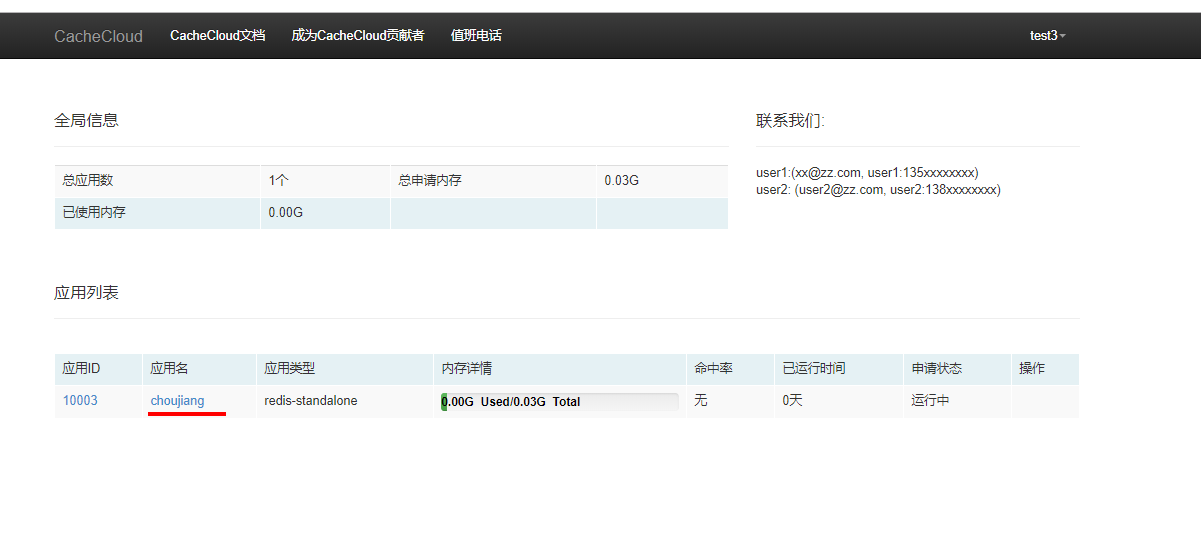Viewport: 1201px width, 534px height.
Task: Click the 应用列表 section heading
Action: (86, 293)
